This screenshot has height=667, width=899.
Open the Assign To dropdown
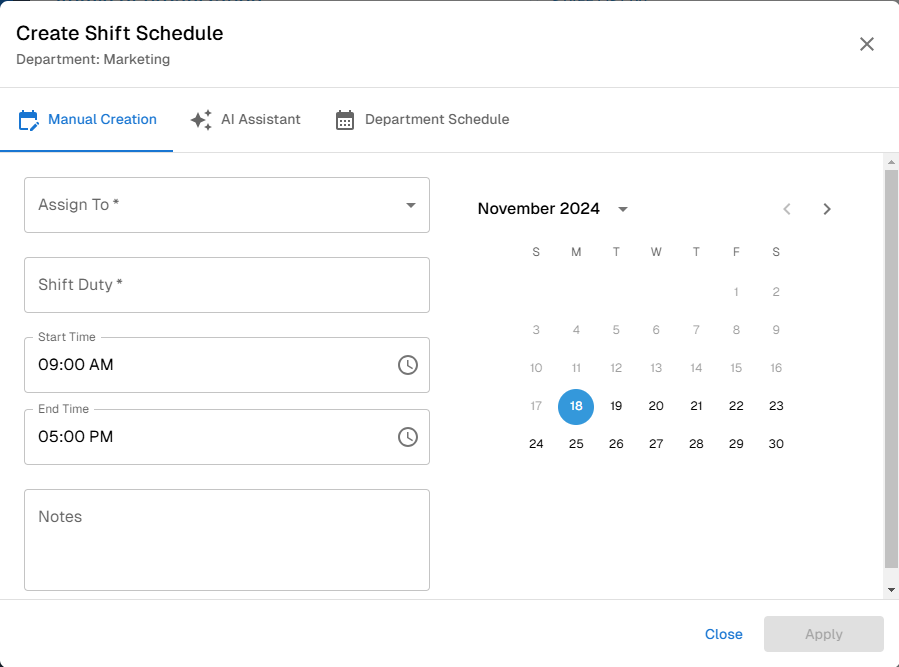227,205
